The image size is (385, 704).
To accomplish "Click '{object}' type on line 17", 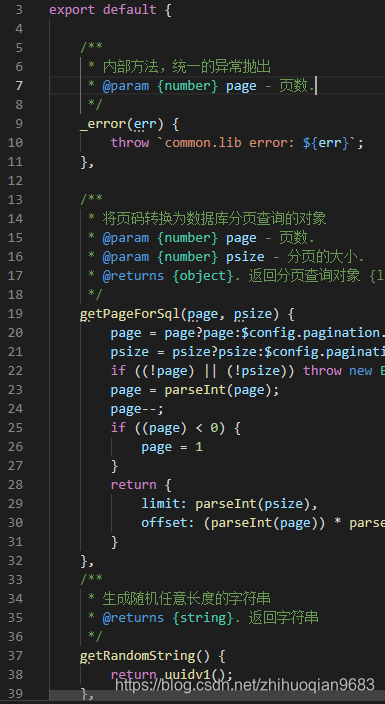I will tap(203, 275).
